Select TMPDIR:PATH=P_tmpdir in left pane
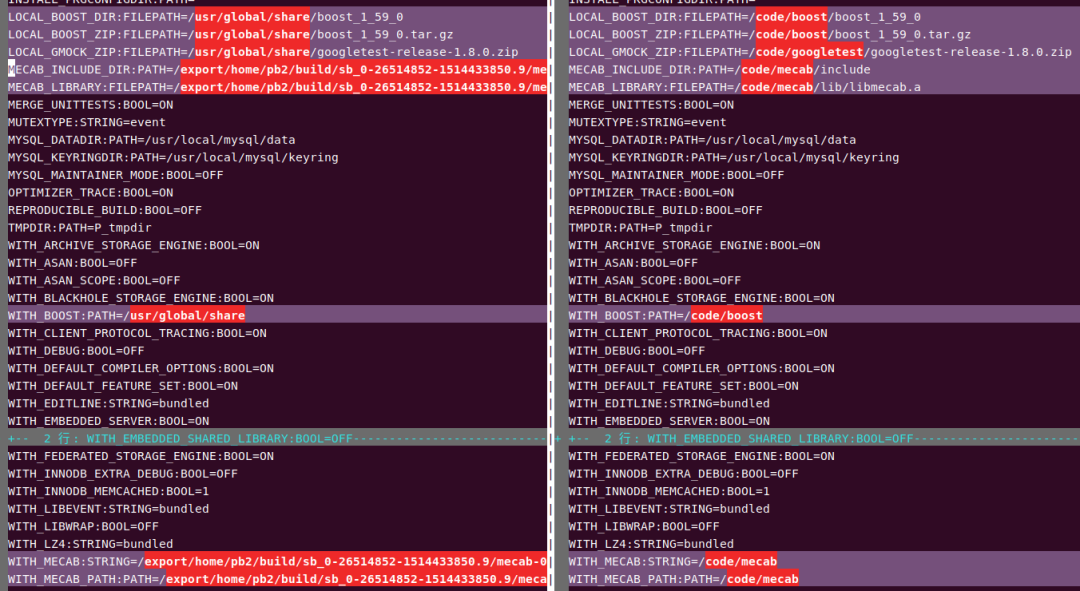1080x591 pixels. coord(79,228)
